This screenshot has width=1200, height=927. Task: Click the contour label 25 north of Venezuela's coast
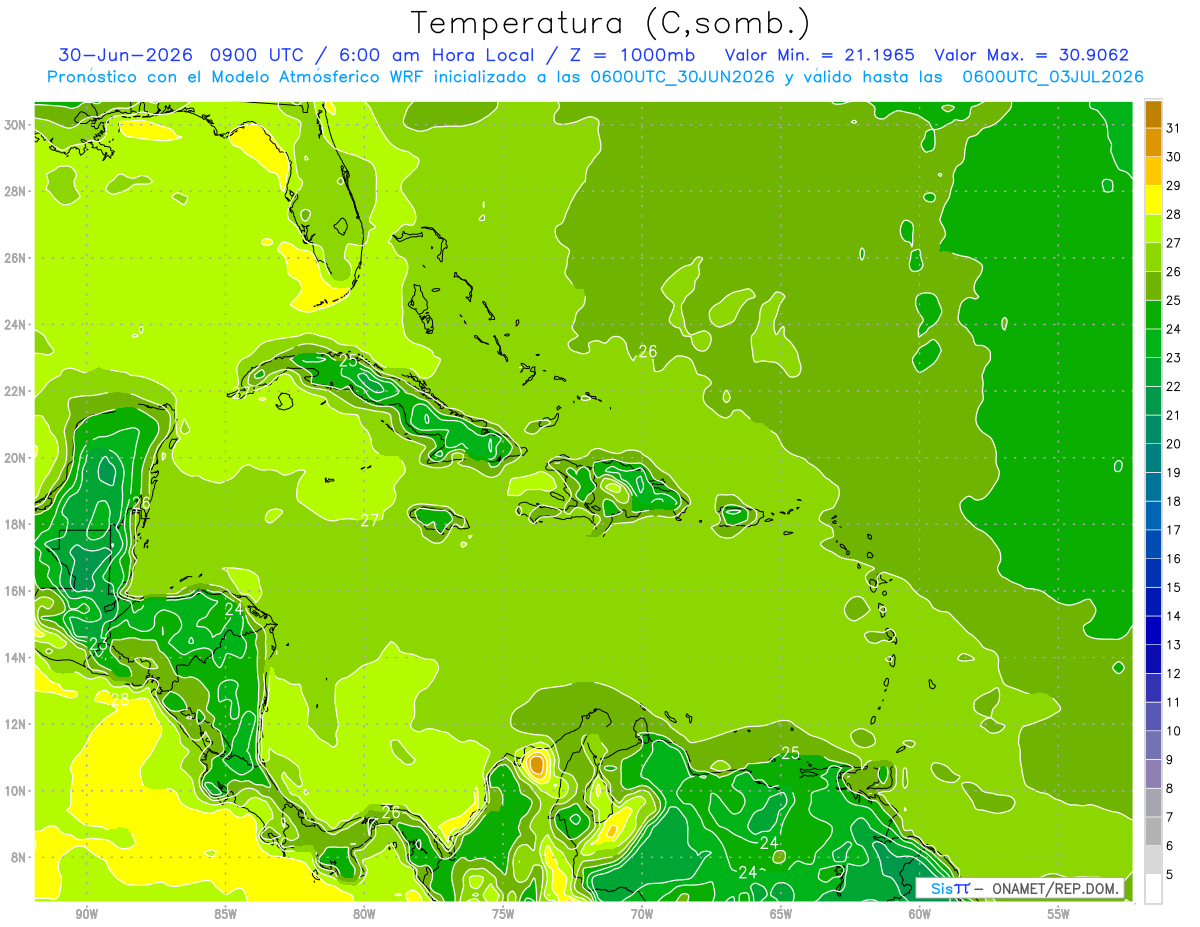pyautogui.click(x=790, y=752)
